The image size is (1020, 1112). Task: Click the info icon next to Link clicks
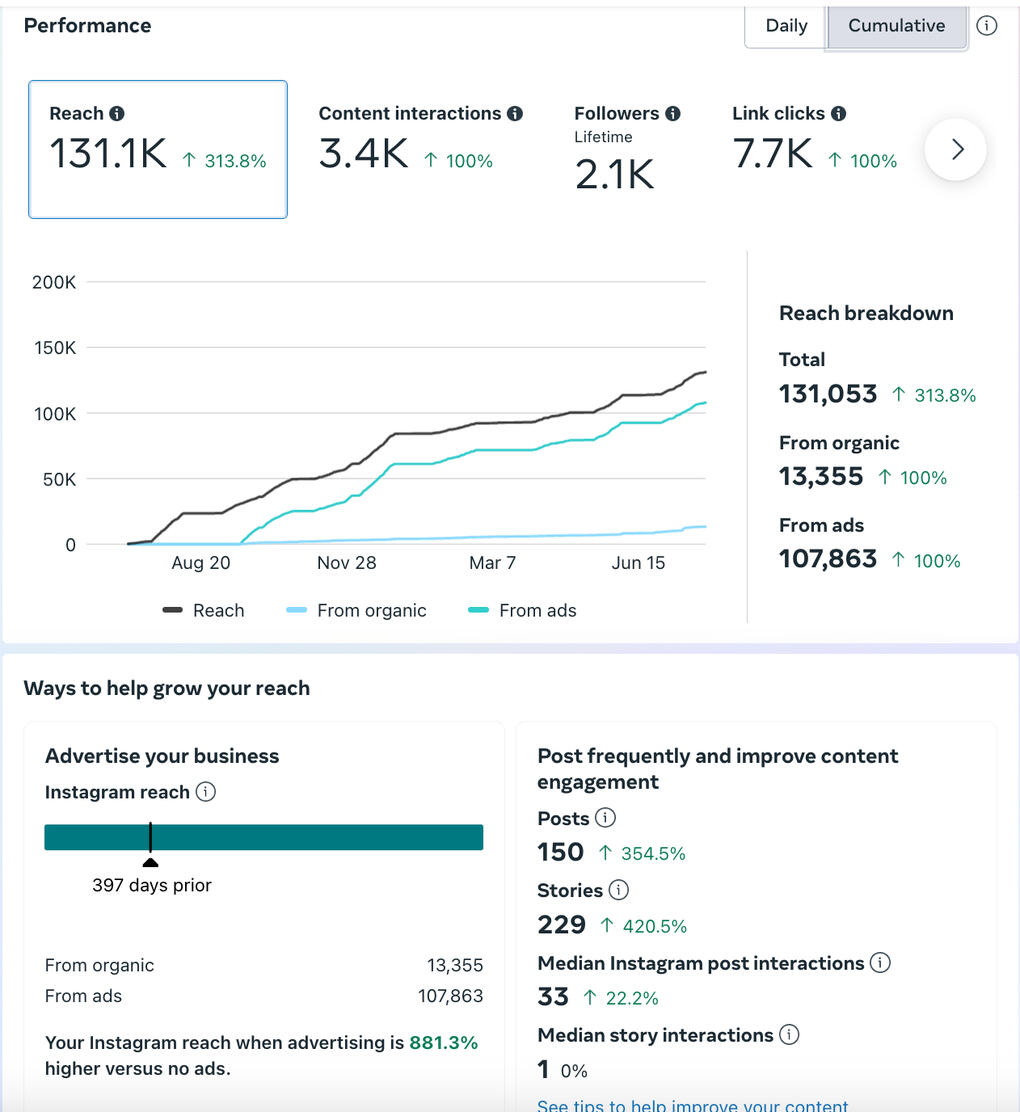(839, 114)
